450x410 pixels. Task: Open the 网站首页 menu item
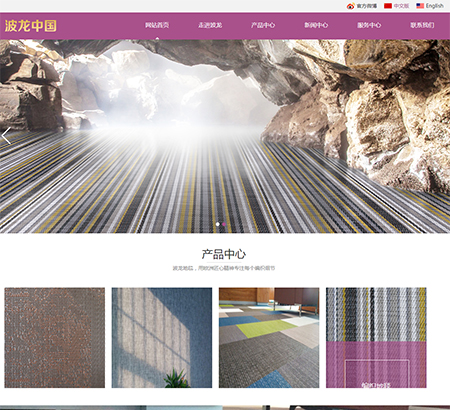coord(157,25)
